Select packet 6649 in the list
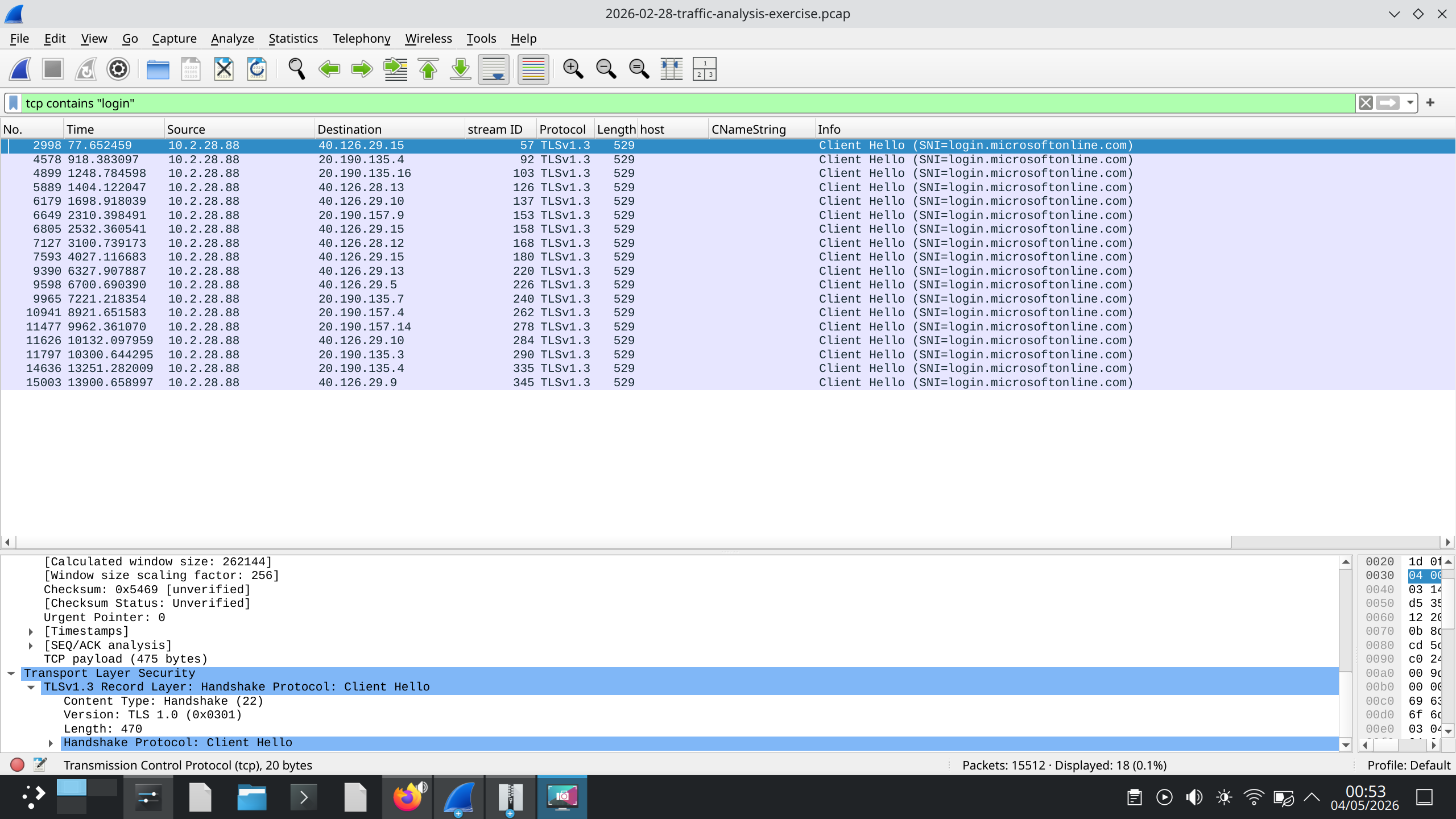 727,216
